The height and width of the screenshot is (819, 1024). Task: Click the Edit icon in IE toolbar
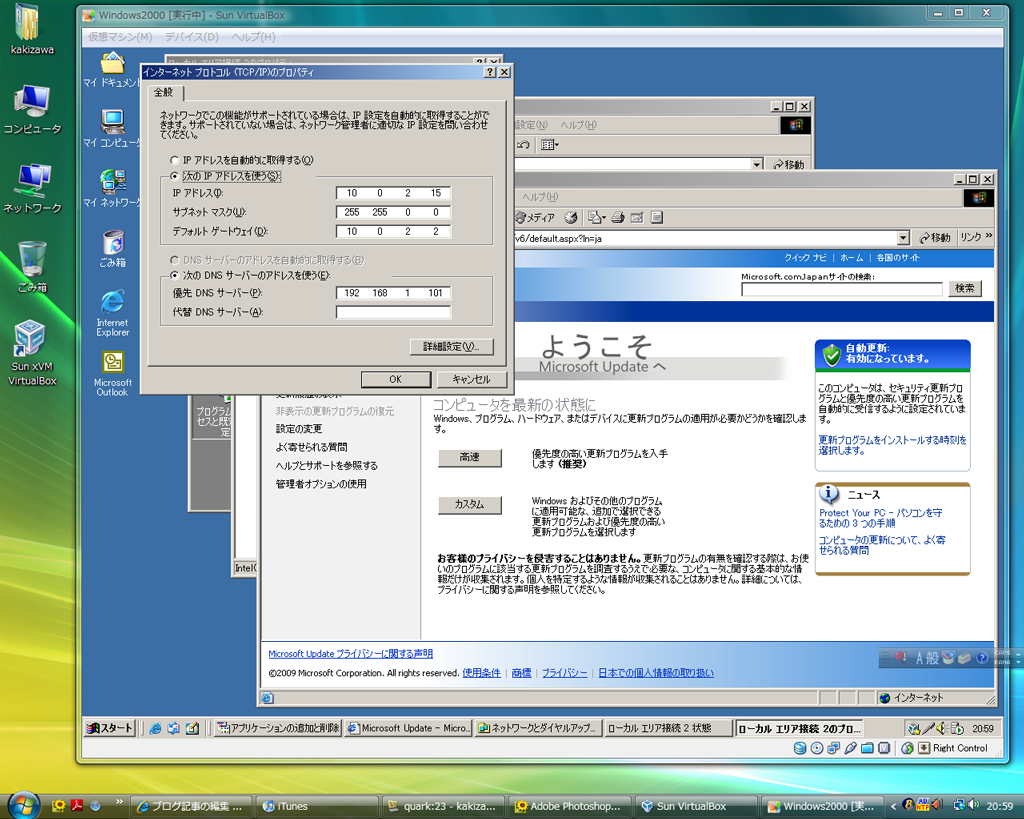(637, 217)
